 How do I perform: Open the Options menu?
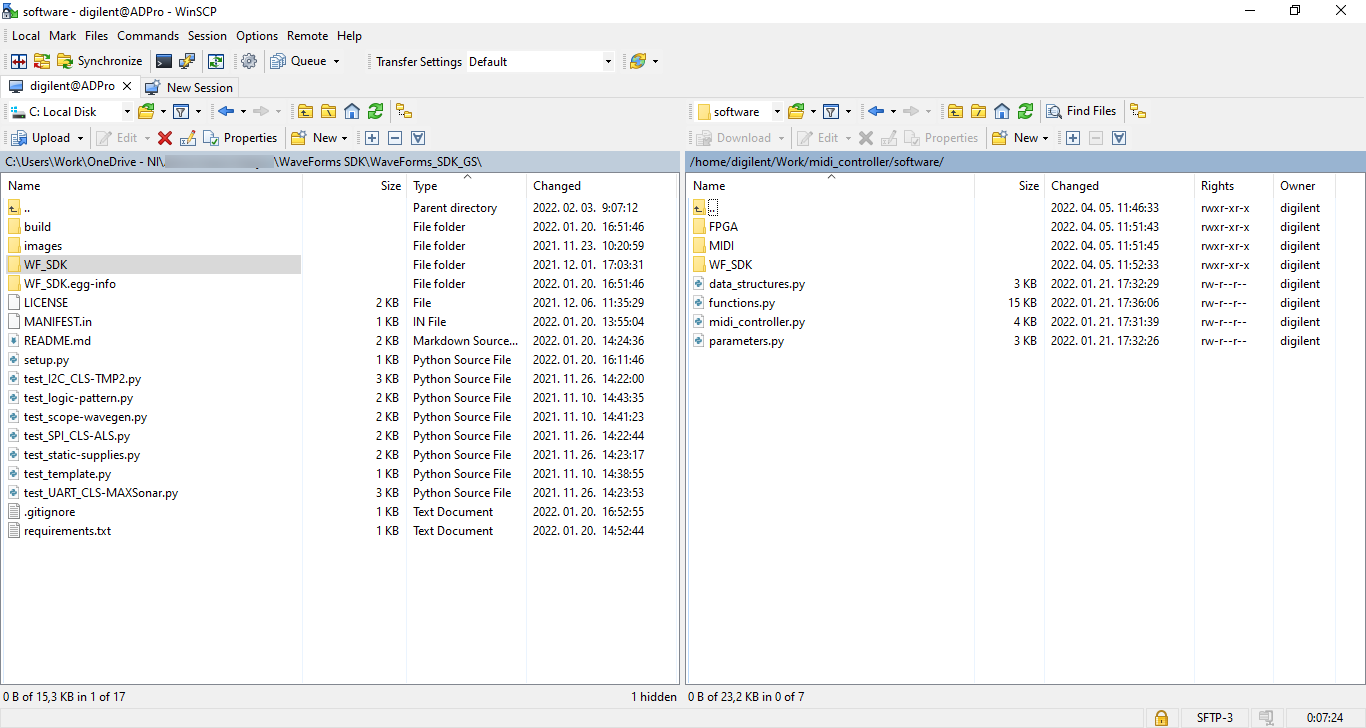[257, 35]
